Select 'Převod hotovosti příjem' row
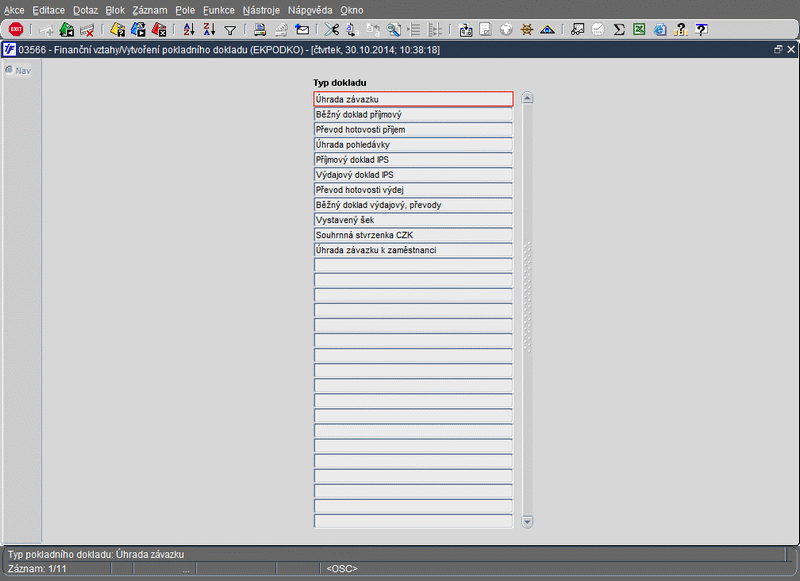 click(413, 129)
